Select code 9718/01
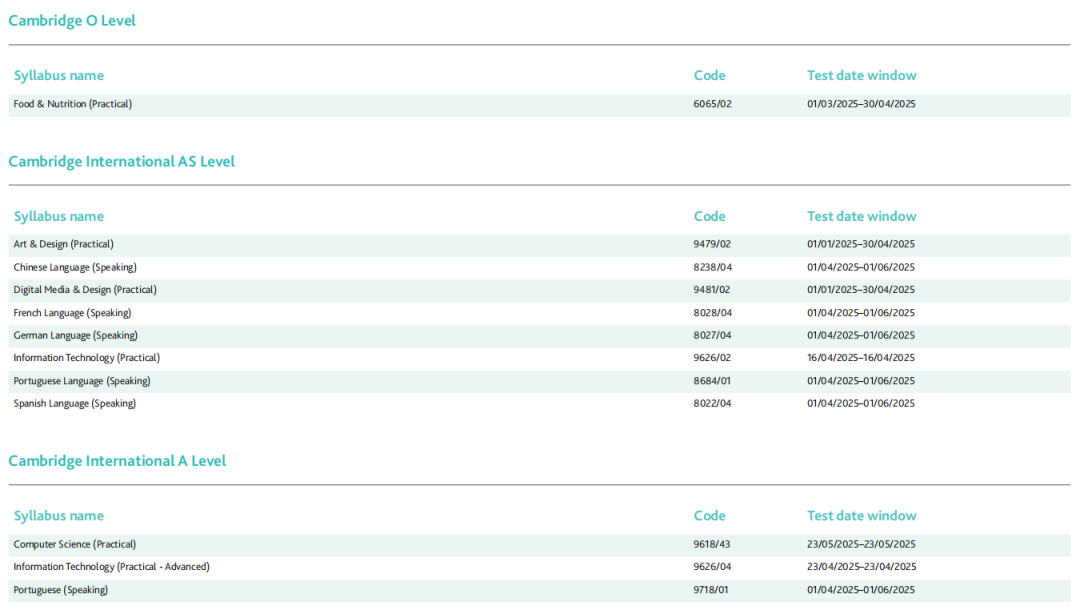 click(711, 590)
